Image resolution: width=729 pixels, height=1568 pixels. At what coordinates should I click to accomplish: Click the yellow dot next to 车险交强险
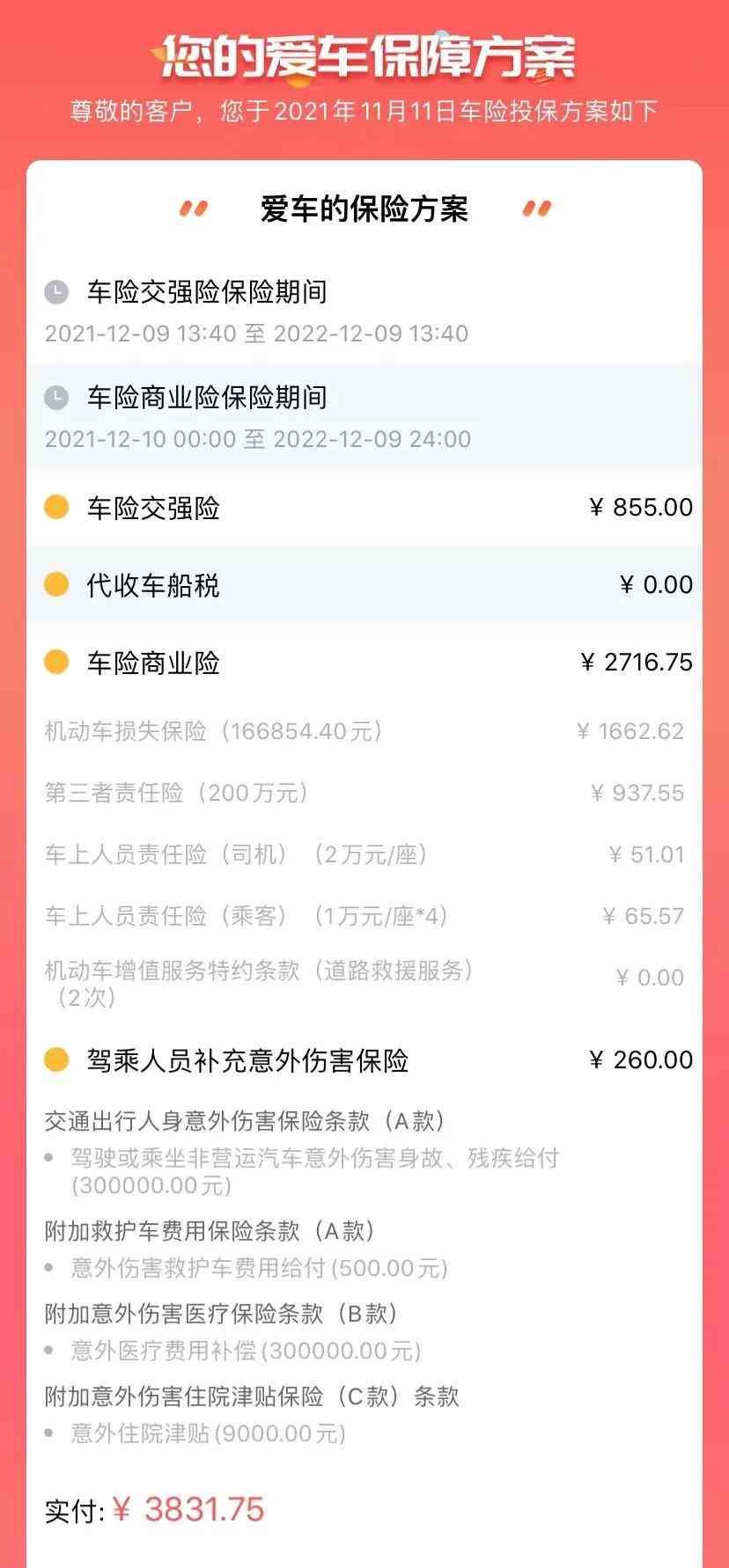click(56, 508)
